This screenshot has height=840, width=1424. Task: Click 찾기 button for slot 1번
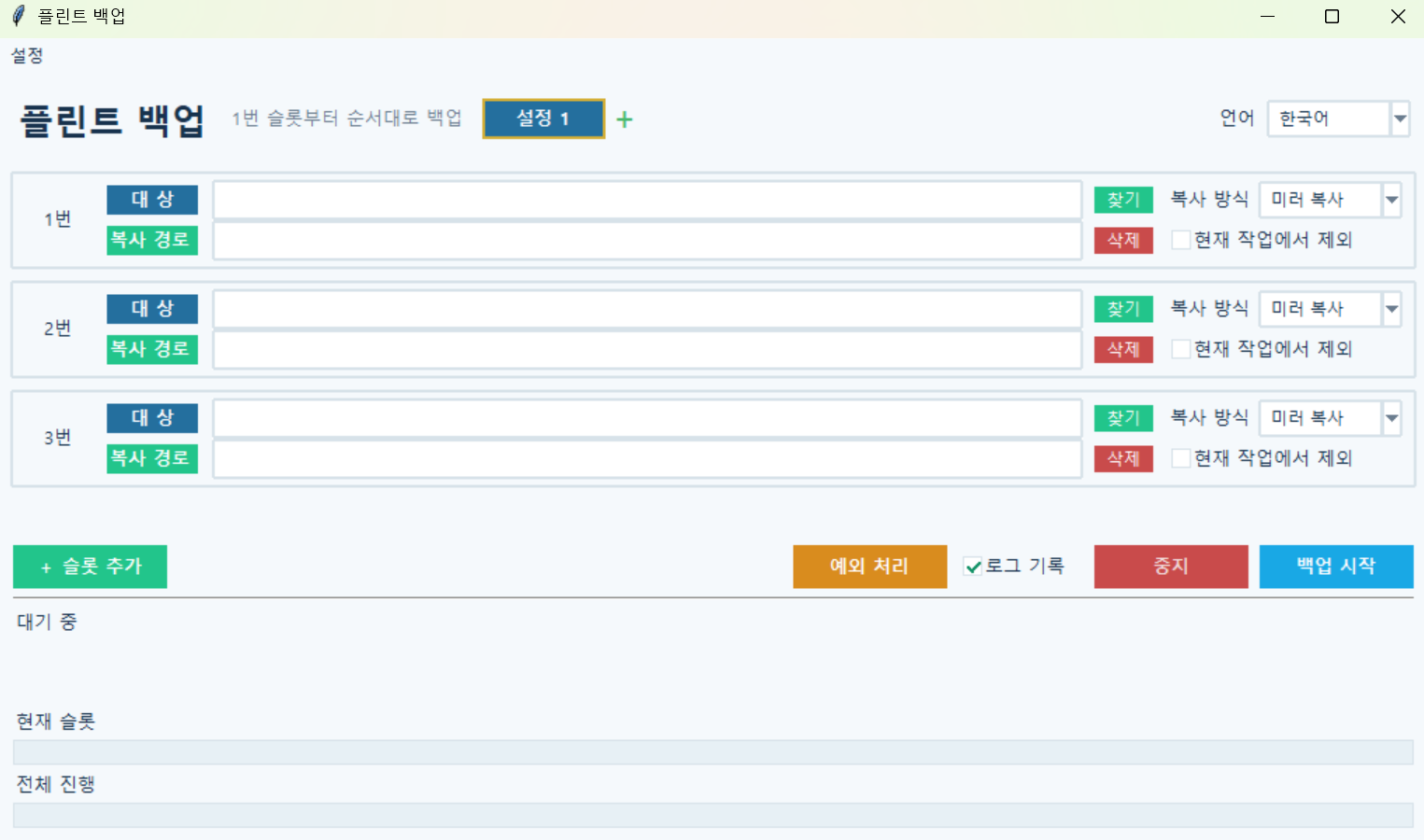tap(1123, 200)
